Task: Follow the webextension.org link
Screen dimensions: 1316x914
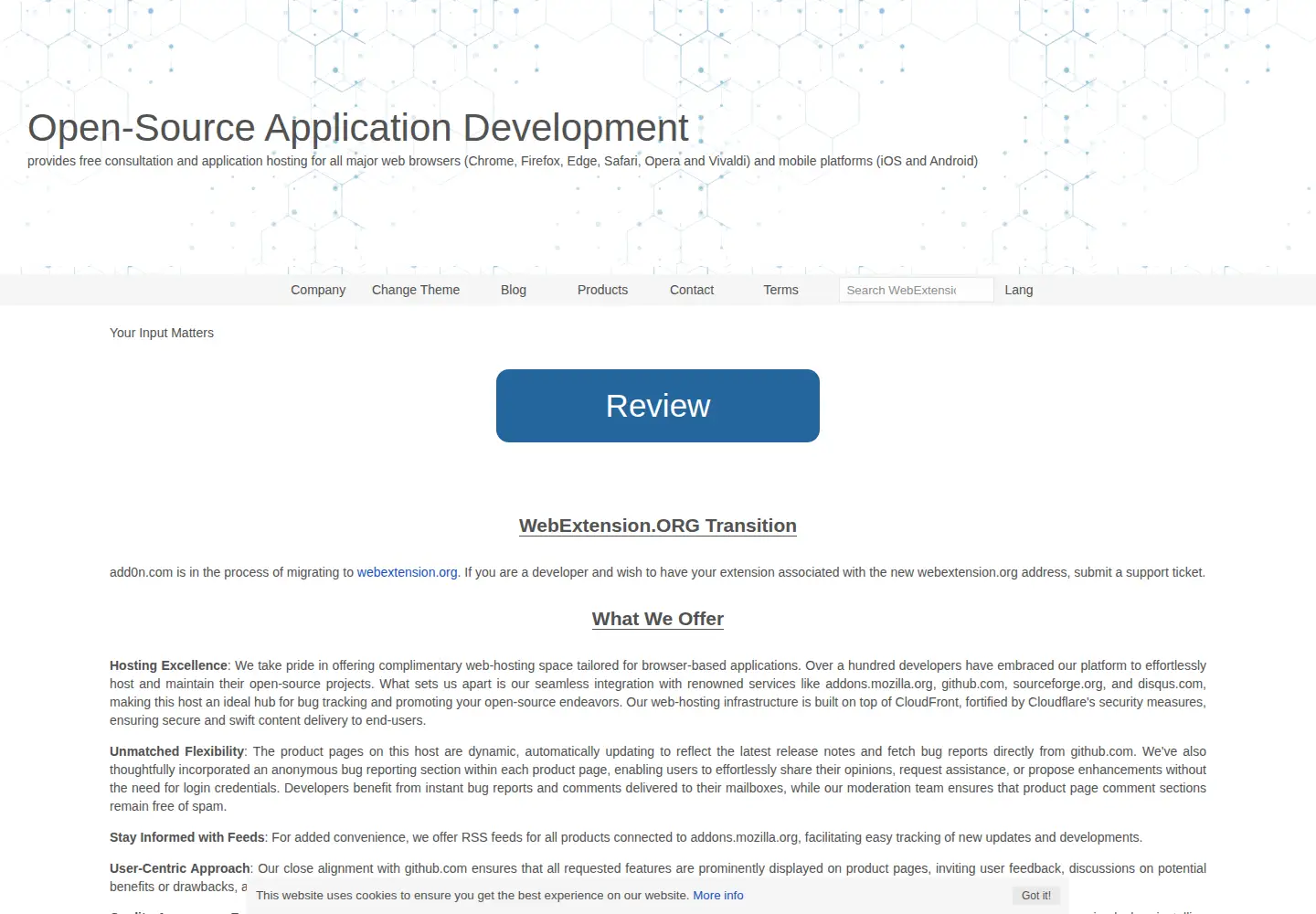Action: (x=407, y=572)
